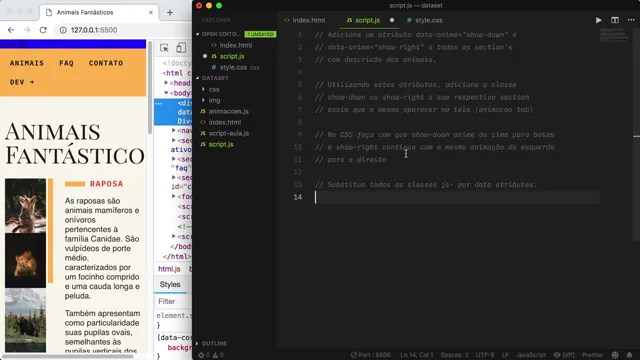Open the ANIMAIS nav link

point(27,63)
